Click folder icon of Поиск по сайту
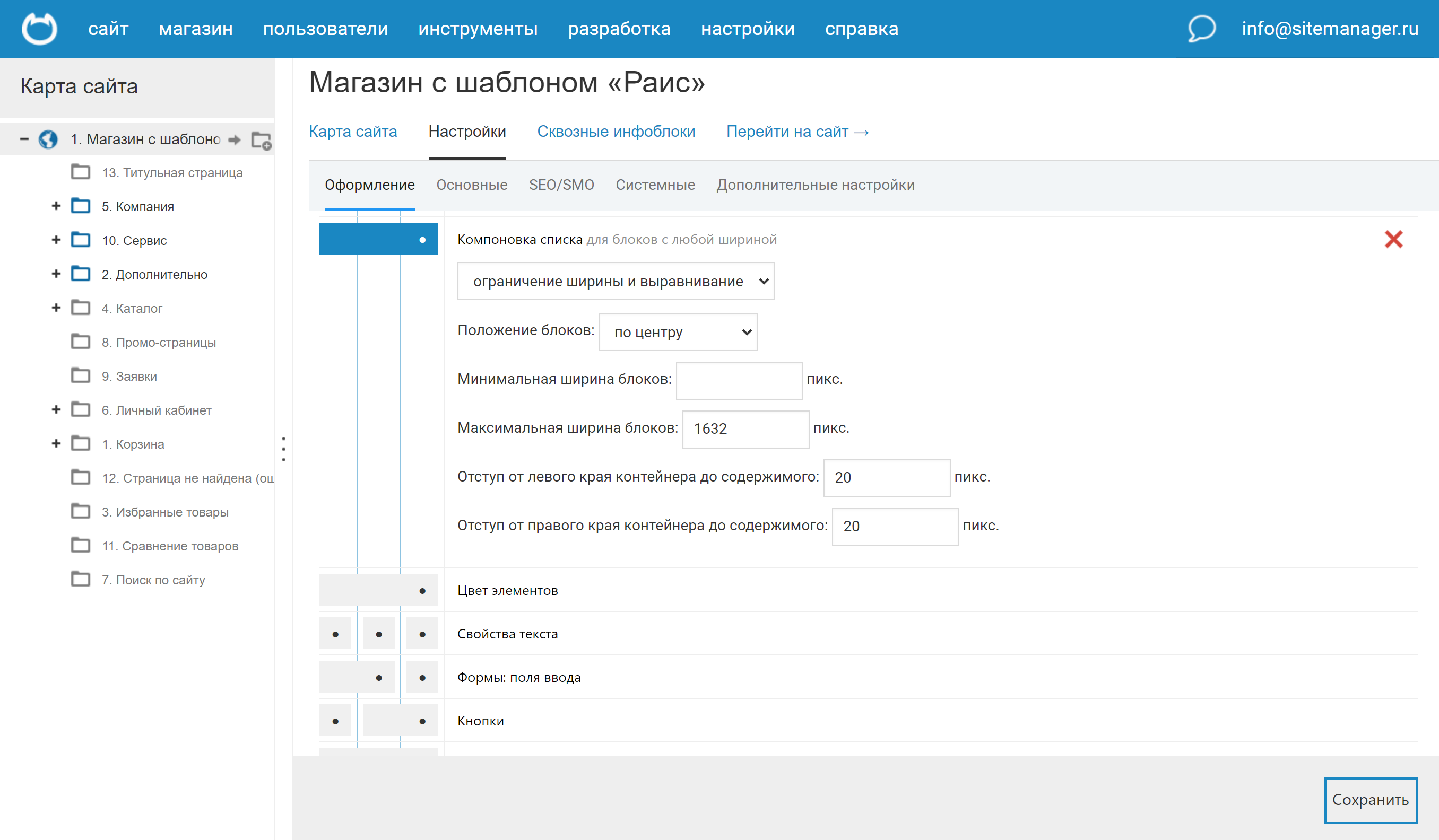This screenshot has height=840, width=1439. pyautogui.click(x=81, y=579)
